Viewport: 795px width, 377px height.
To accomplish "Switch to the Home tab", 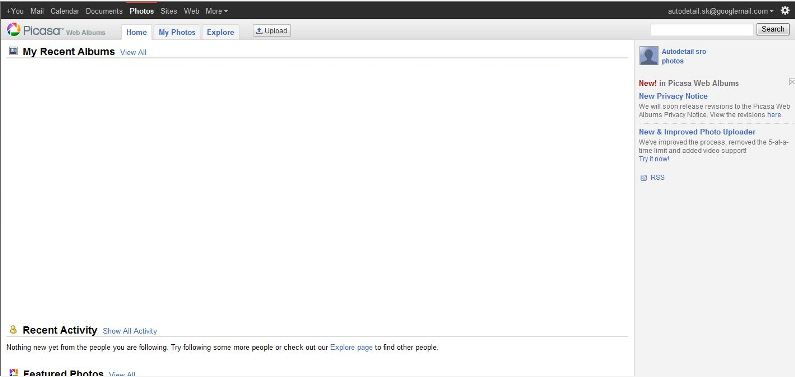I will click(x=136, y=32).
